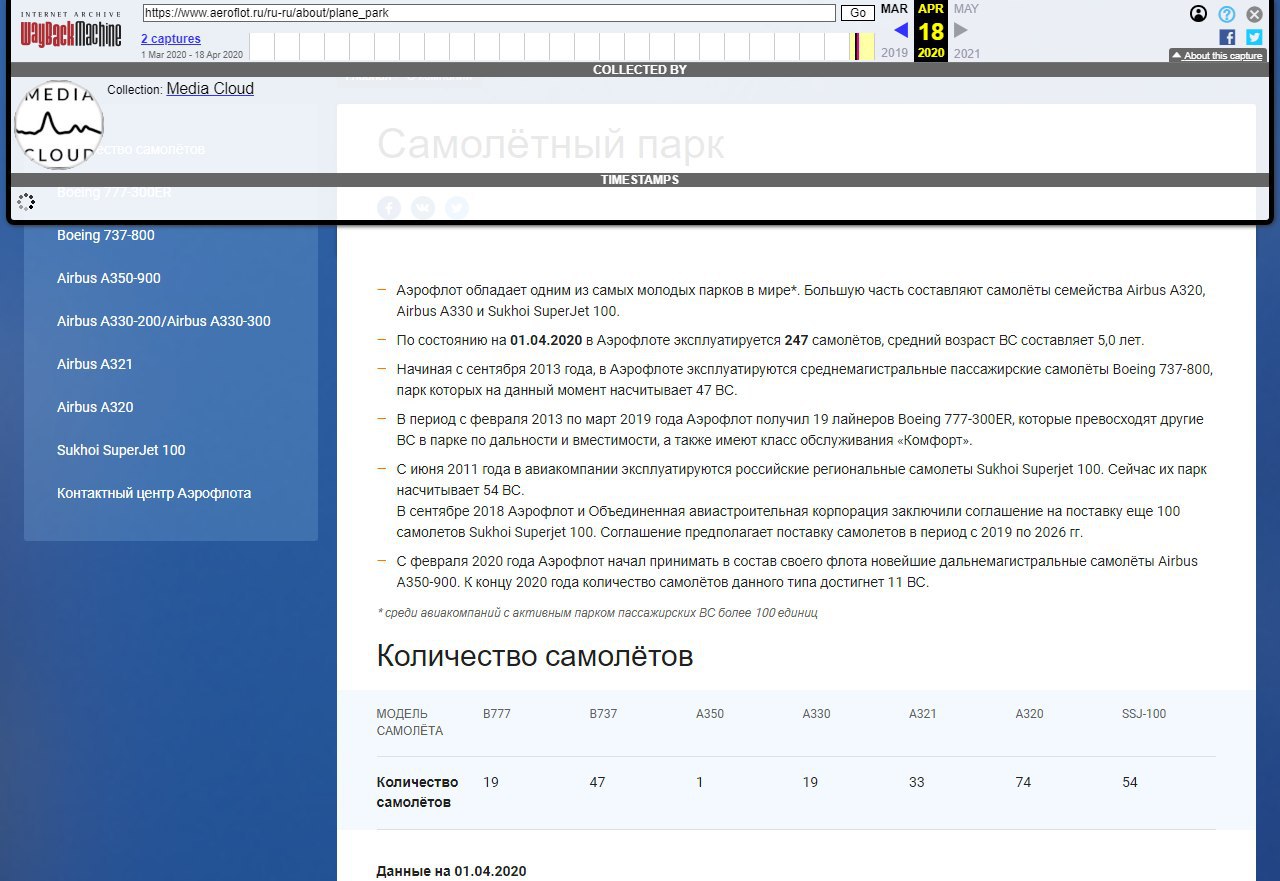Click the B777 column header
The height and width of the screenshot is (881, 1280).
pos(497,714)
